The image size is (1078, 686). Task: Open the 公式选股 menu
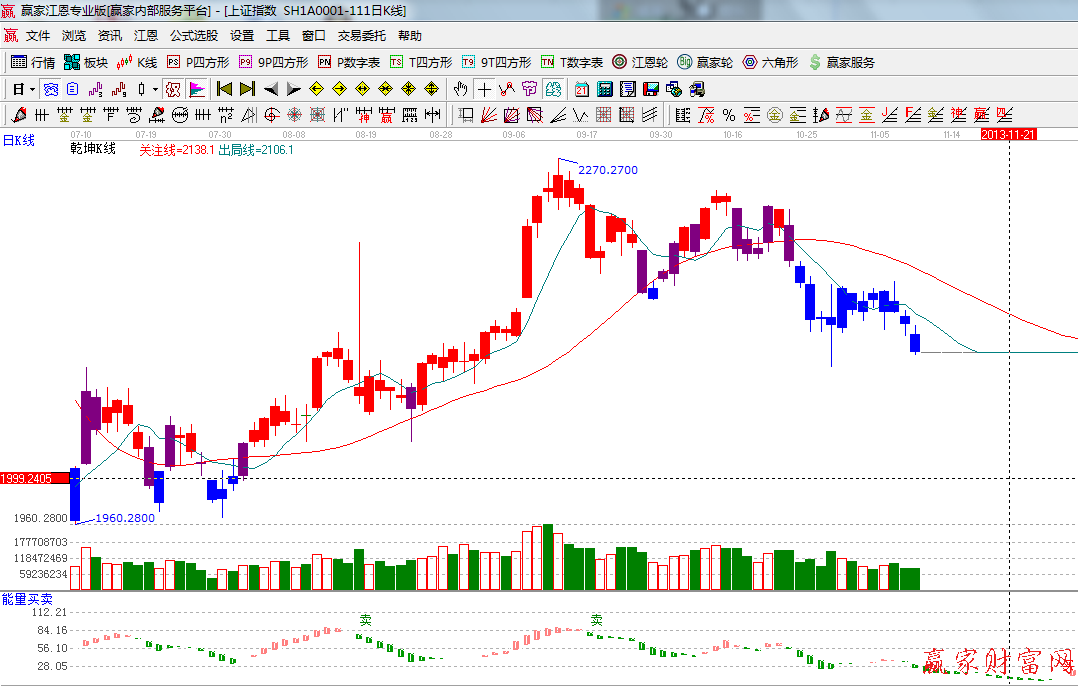[193, 36]
